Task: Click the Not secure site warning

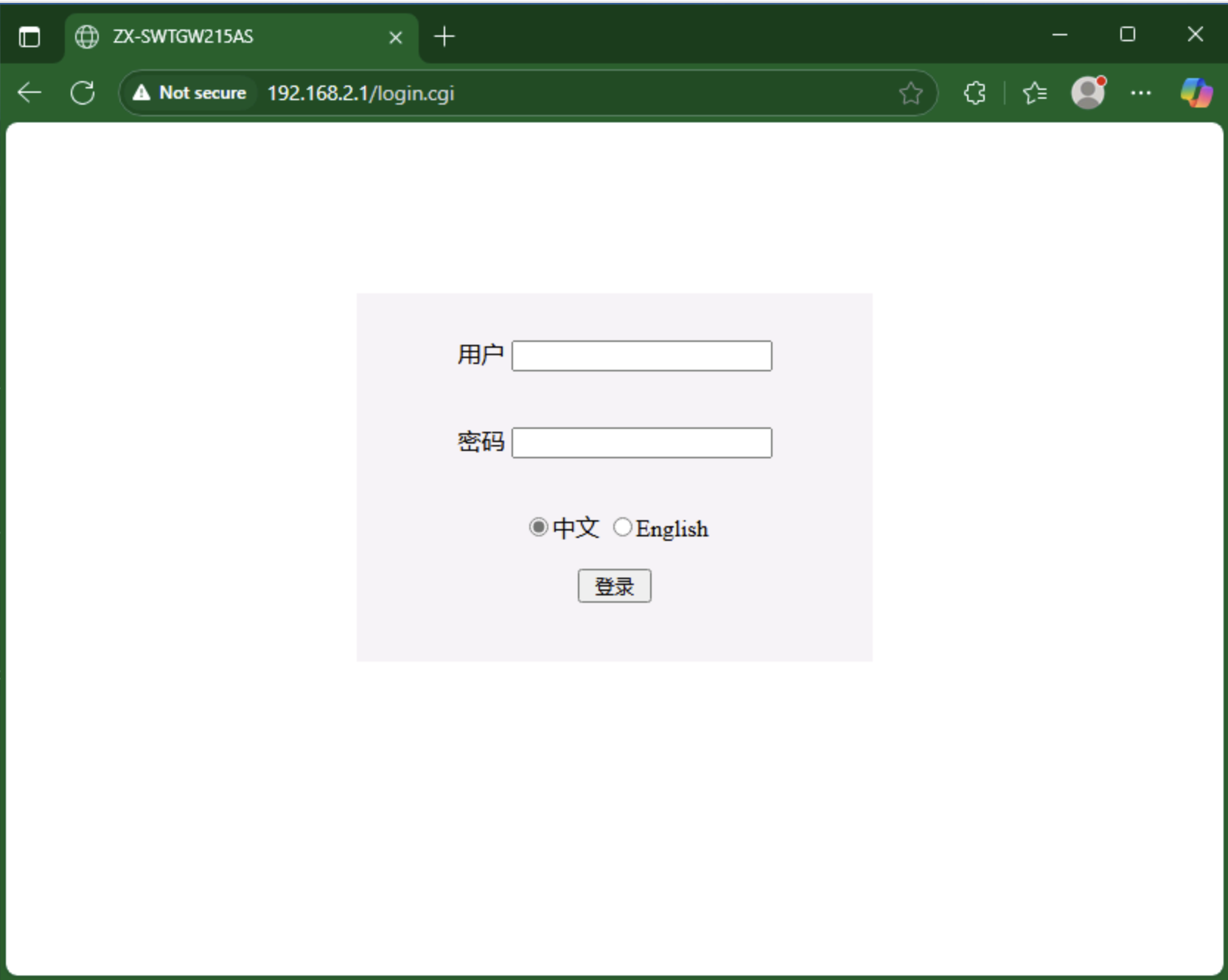Action: 189,93
